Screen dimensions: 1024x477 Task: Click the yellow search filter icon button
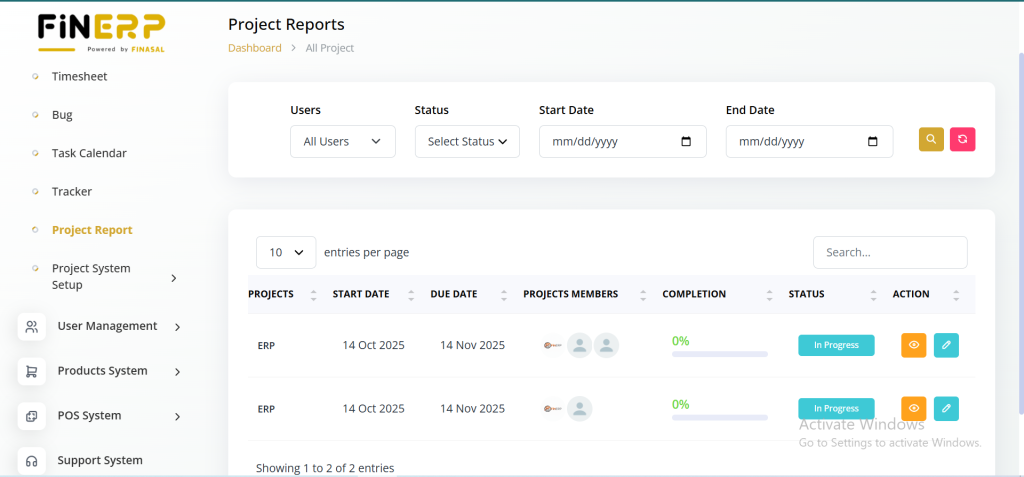pos(931,140)
